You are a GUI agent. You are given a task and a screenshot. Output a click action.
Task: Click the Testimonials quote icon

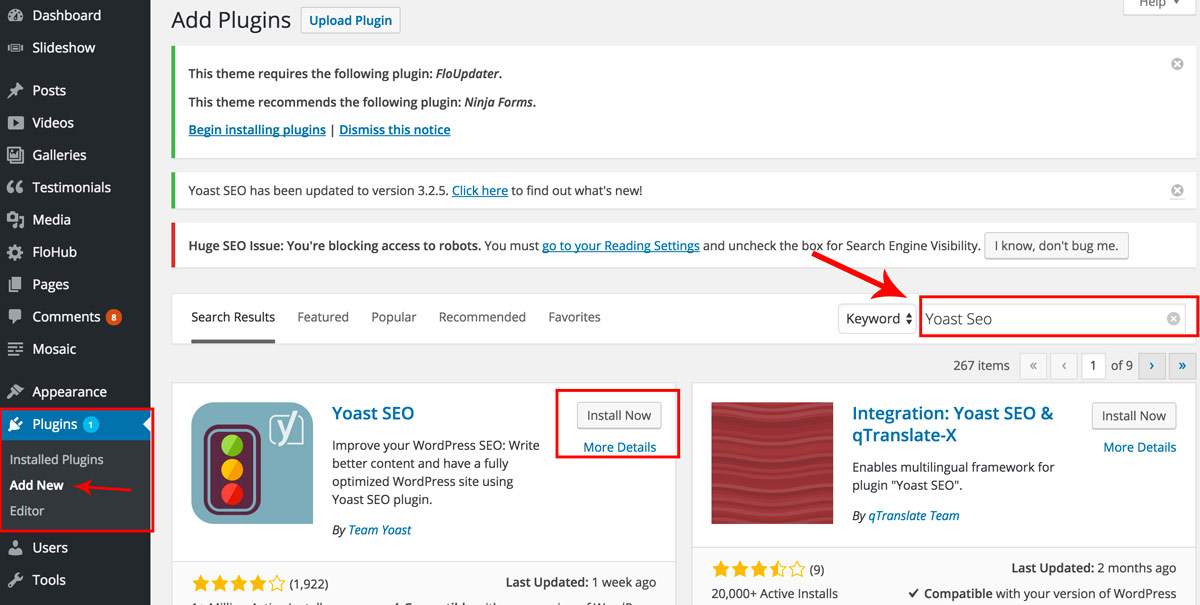point(15,187)
